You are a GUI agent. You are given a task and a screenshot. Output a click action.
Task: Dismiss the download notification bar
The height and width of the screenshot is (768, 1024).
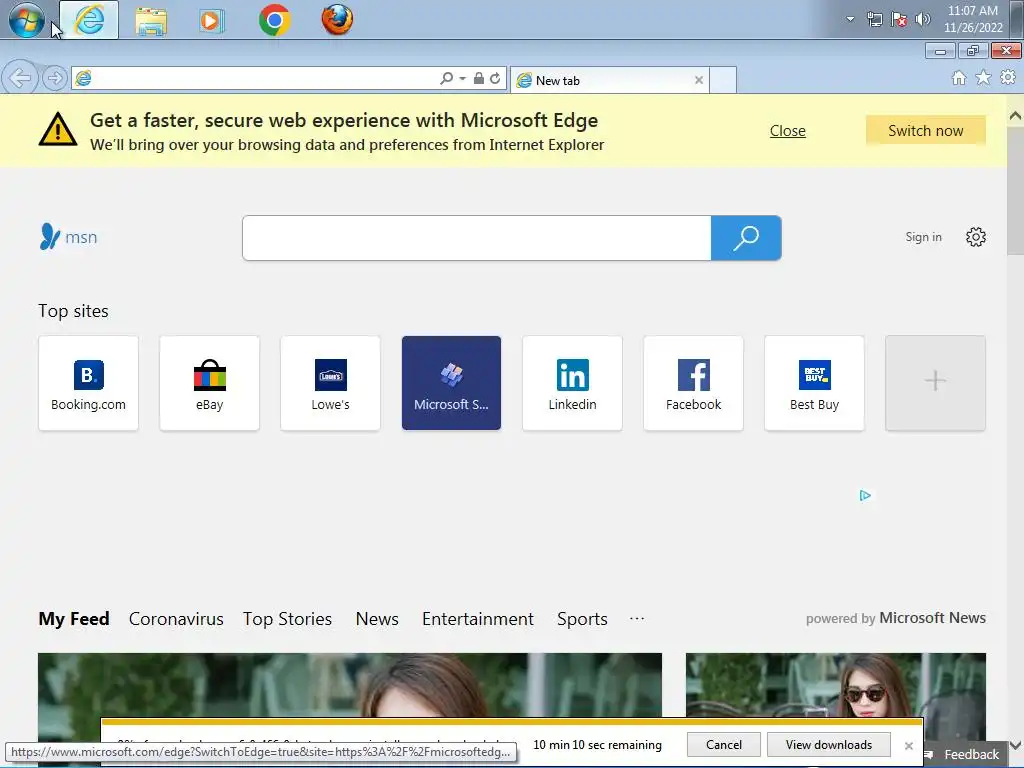(908, 746)
